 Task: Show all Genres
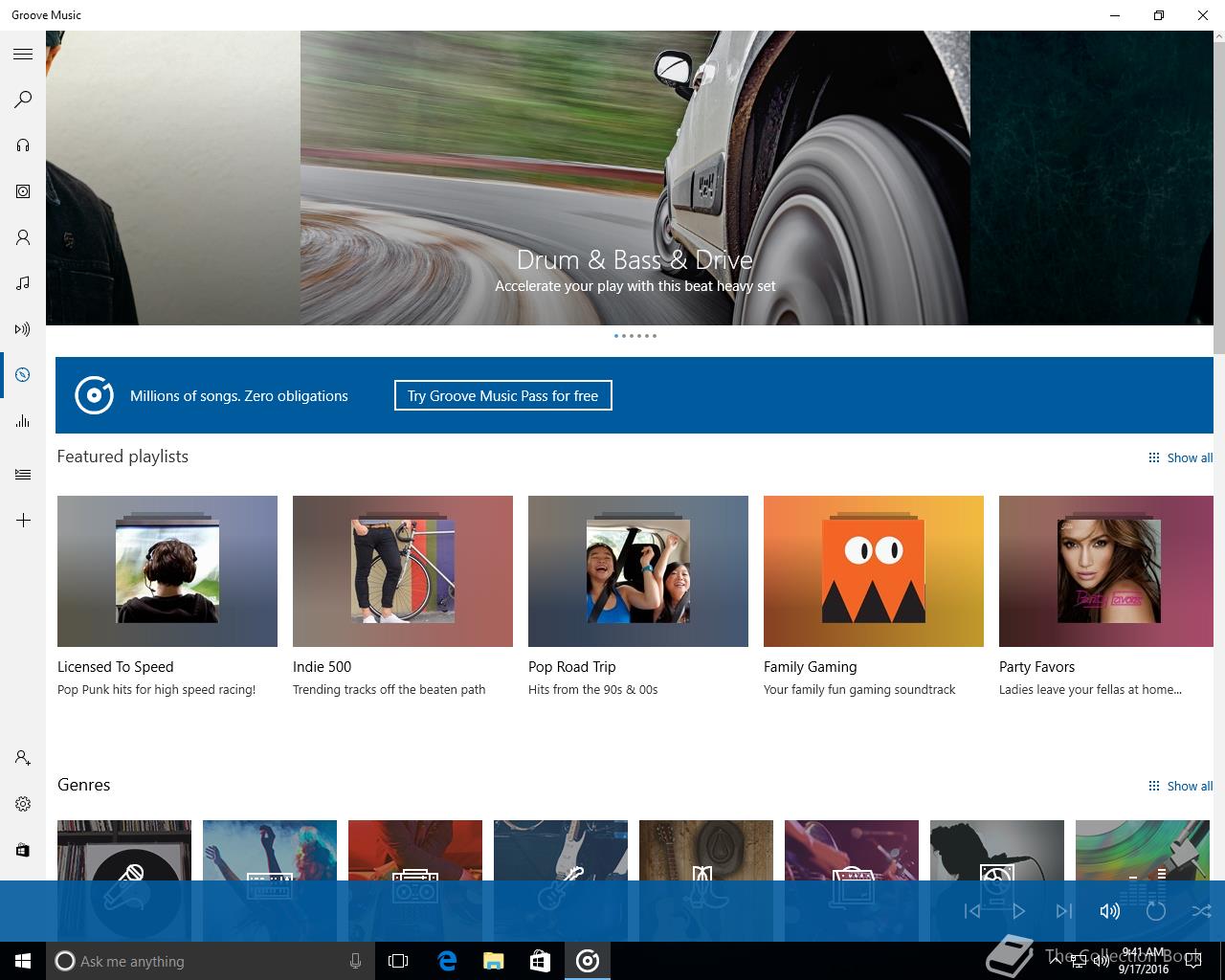click(x=1180, y=786)
